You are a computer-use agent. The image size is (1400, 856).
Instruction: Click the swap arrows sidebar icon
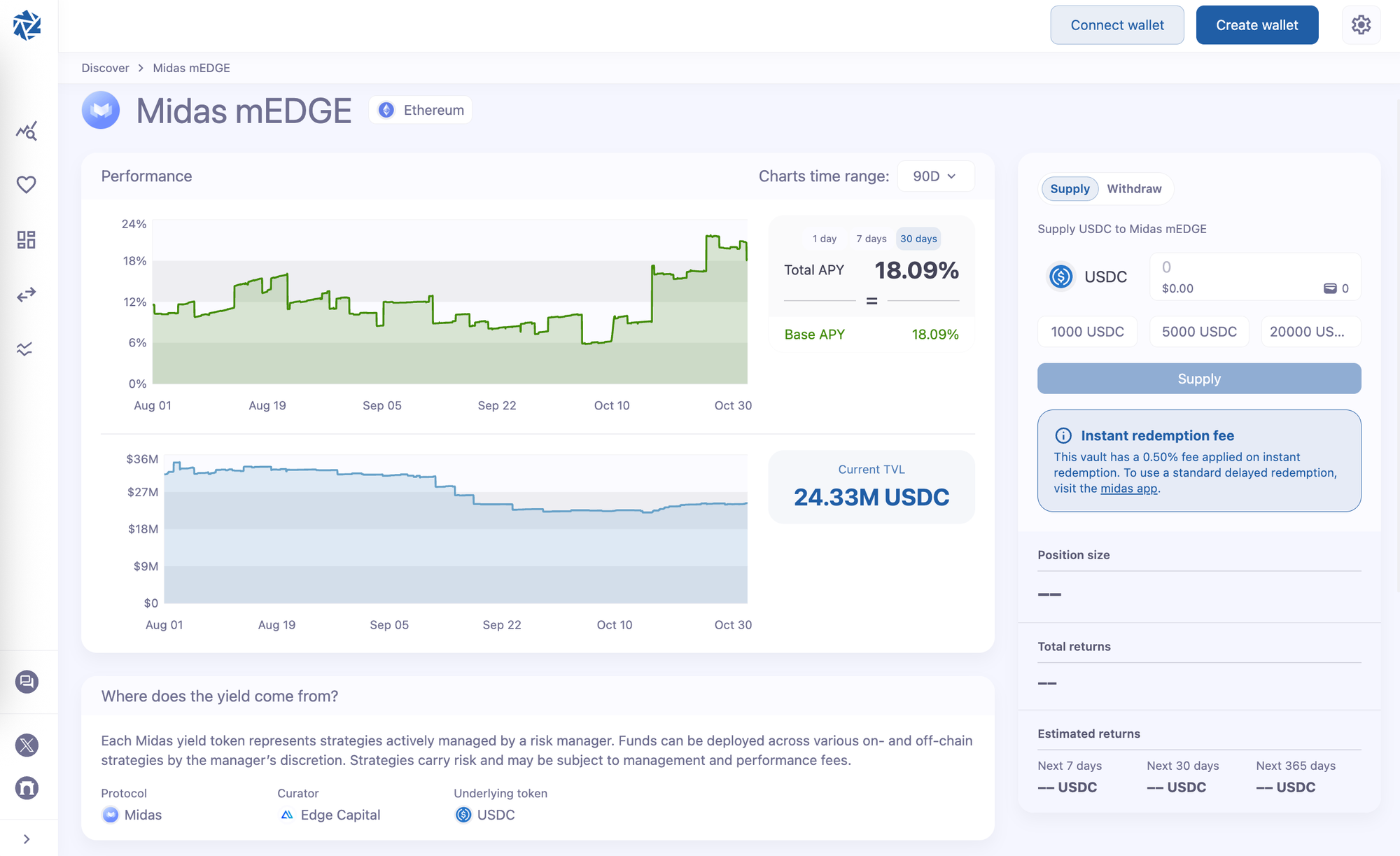coord(27,295)
